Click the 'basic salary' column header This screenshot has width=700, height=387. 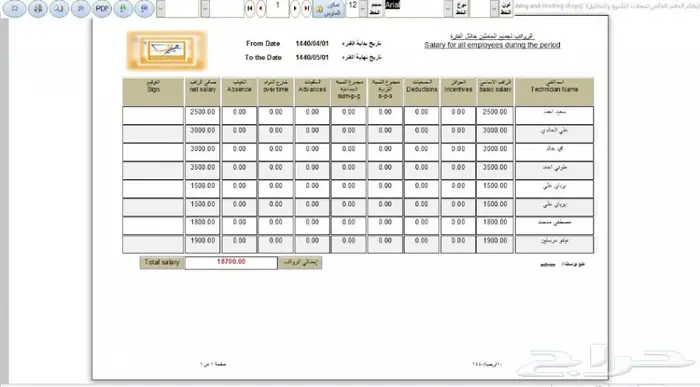495,92
